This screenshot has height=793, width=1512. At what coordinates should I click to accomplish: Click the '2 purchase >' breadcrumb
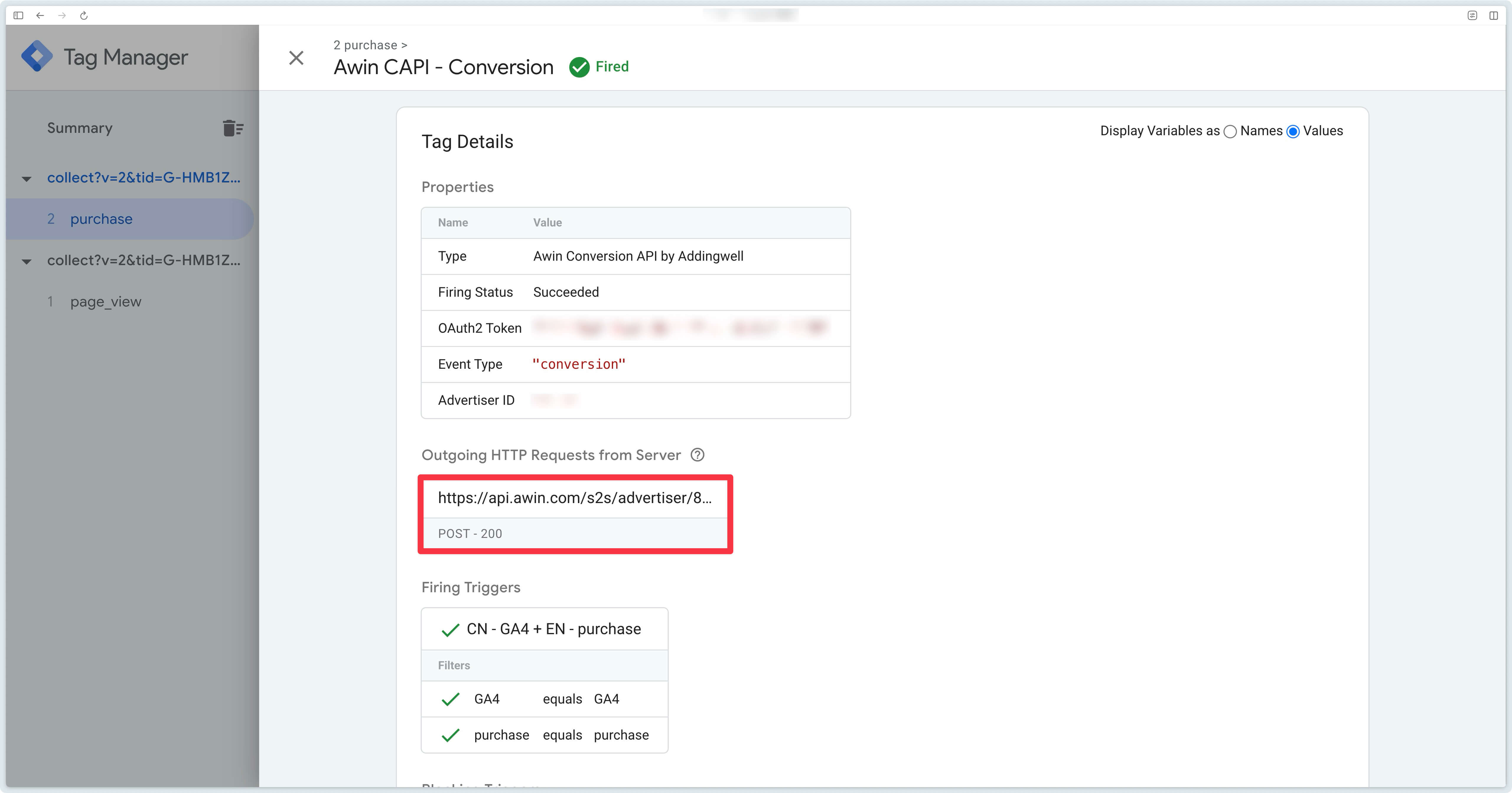coord(370,45)
